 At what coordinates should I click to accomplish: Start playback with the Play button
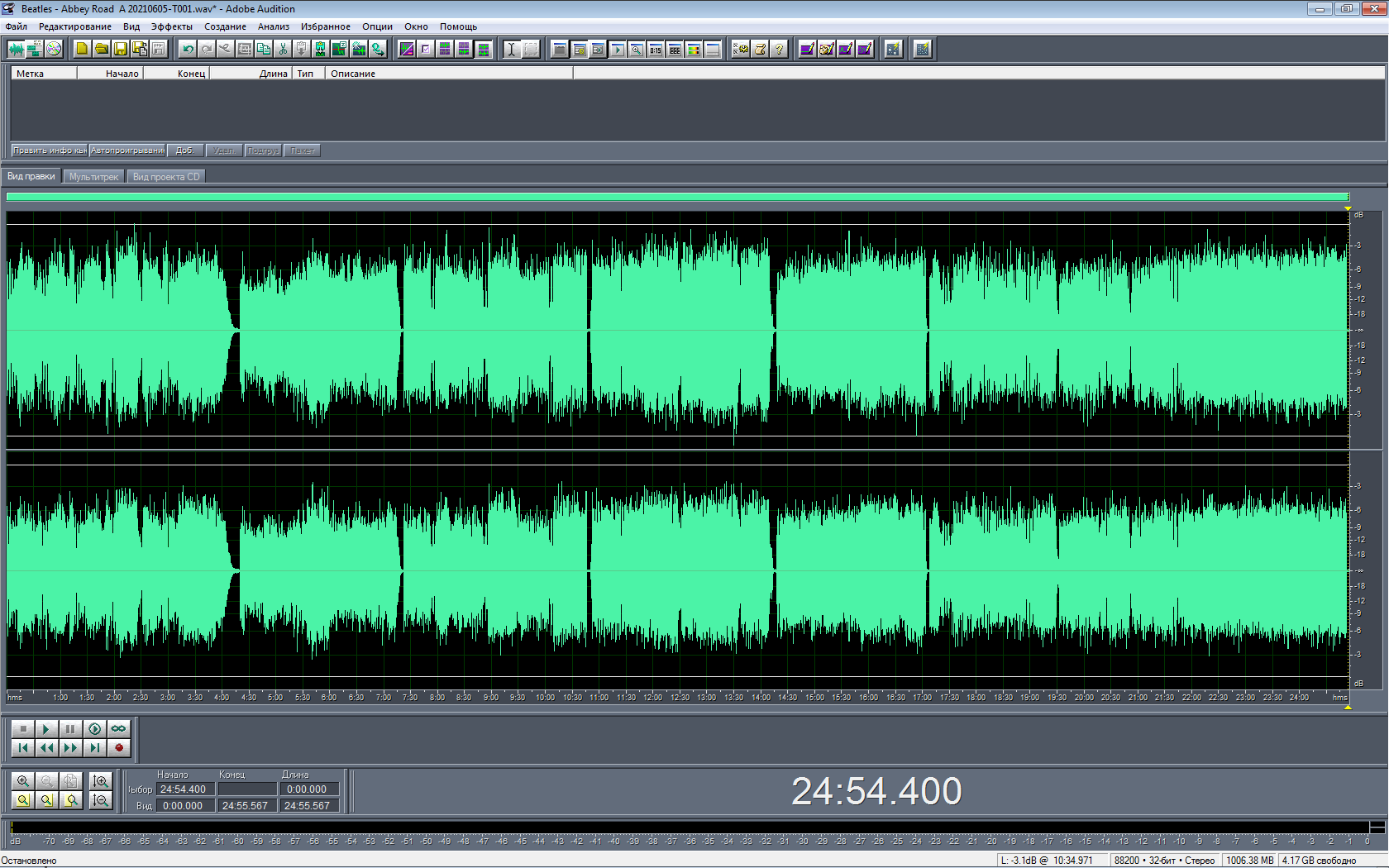47,729
